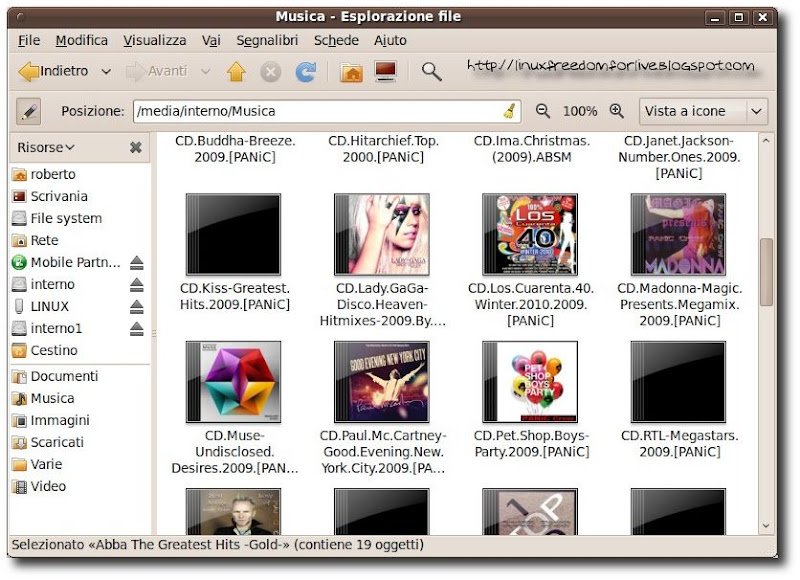Click the vertical scrollbar handle
The width and height of the screenshot is (800, 580).
pyautogui.click(x=766, y=272)
